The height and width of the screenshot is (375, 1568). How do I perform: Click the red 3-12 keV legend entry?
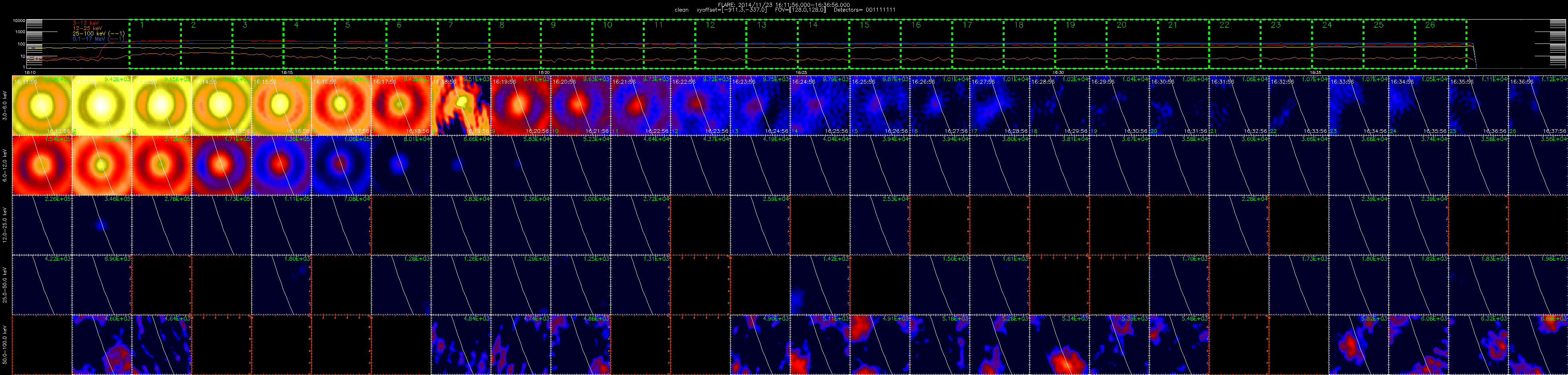[x=85, y=22]
